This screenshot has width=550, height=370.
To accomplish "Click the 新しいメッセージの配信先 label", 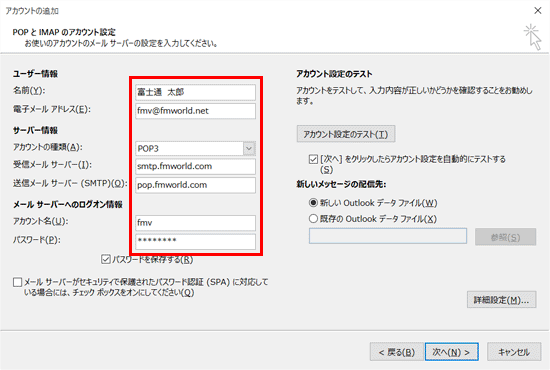I will 341,184.
